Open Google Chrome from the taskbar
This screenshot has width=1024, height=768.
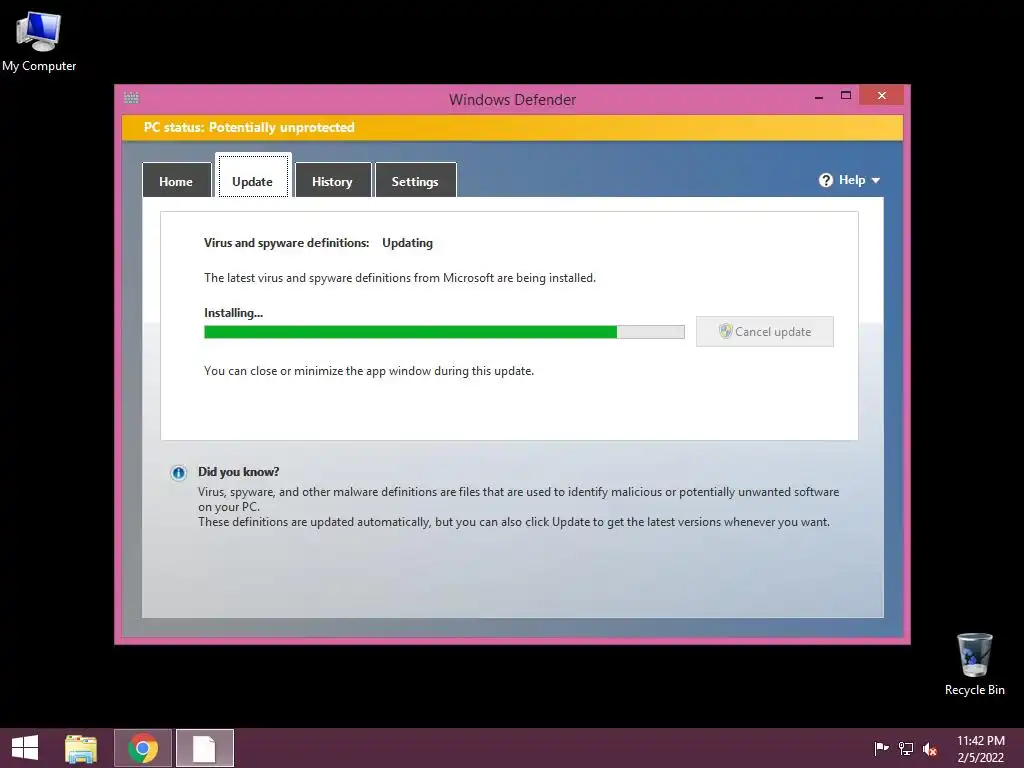pyautogui.click(x=143, y=748)
